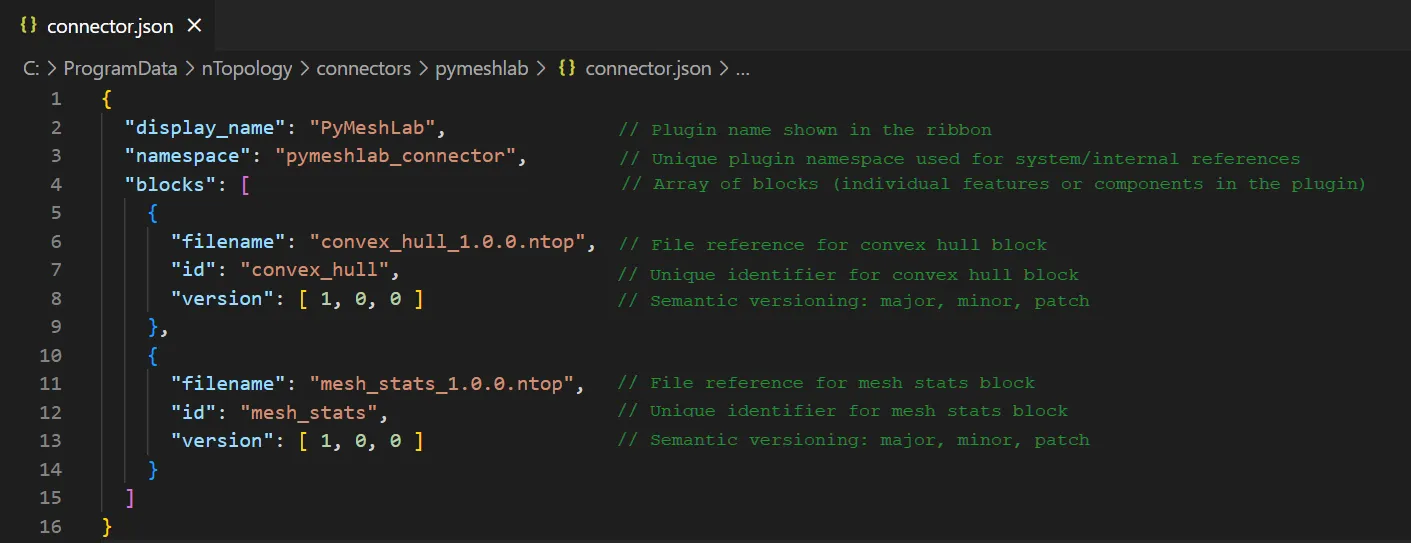Click comment "Plugin name shown in the ribbon"

pyautogui.click(x=805, y=129)
